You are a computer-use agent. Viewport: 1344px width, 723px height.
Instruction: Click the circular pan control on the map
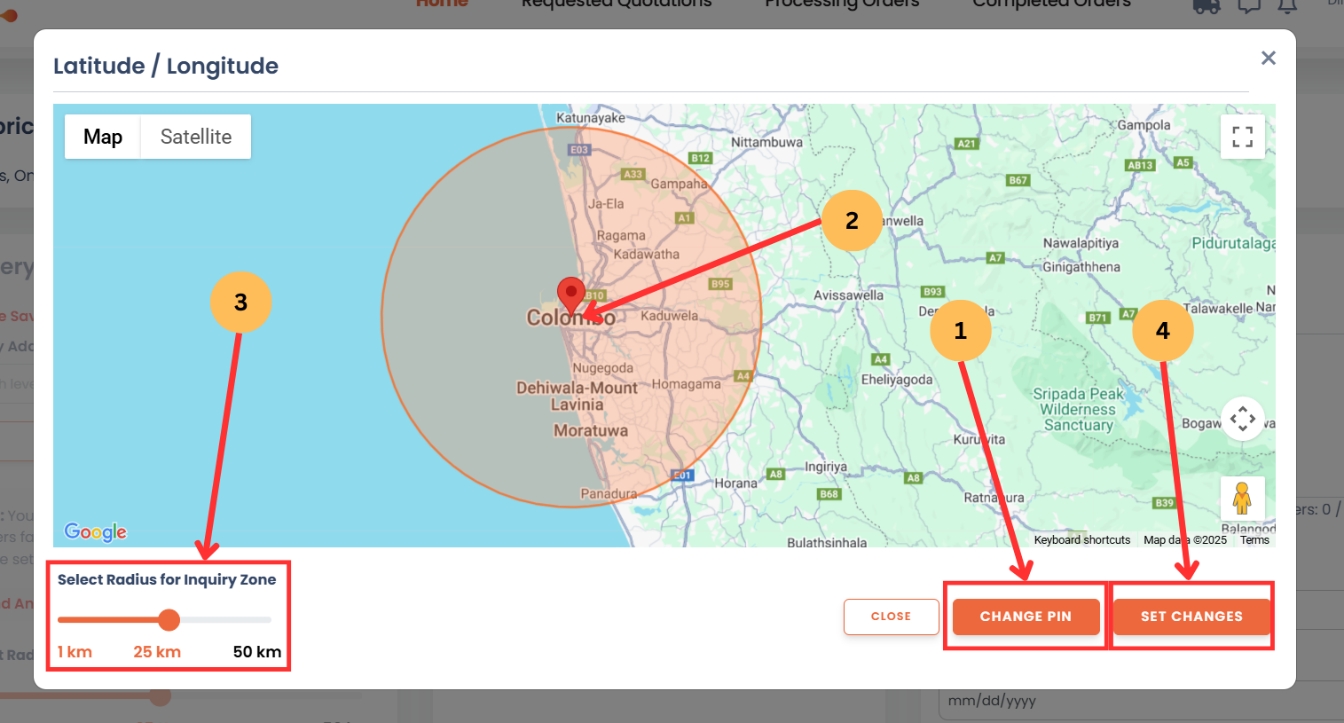(x=1242, y=419)
